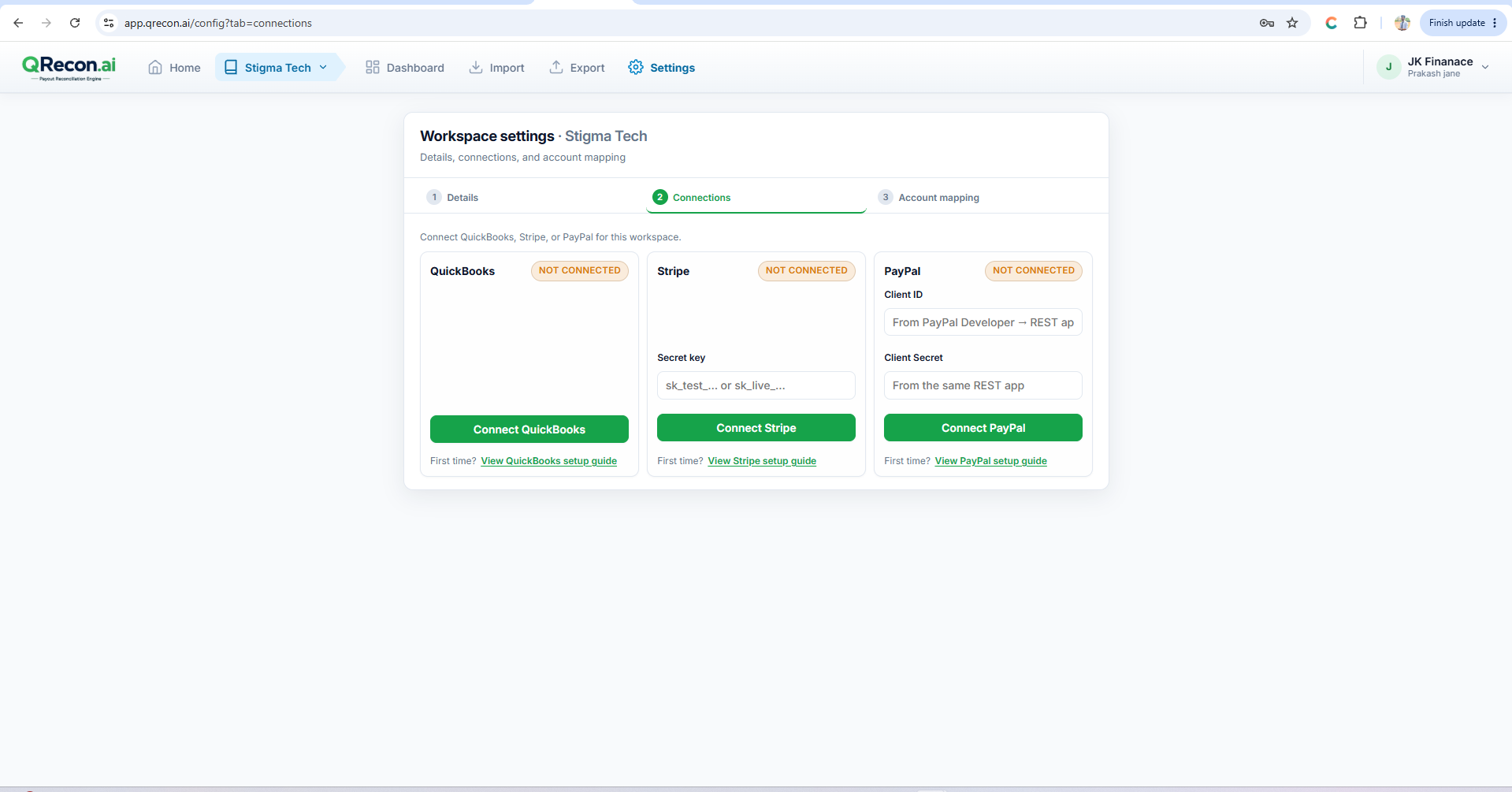
Task: Open site information icon in address bar
Action: click(x=109, y=23)
